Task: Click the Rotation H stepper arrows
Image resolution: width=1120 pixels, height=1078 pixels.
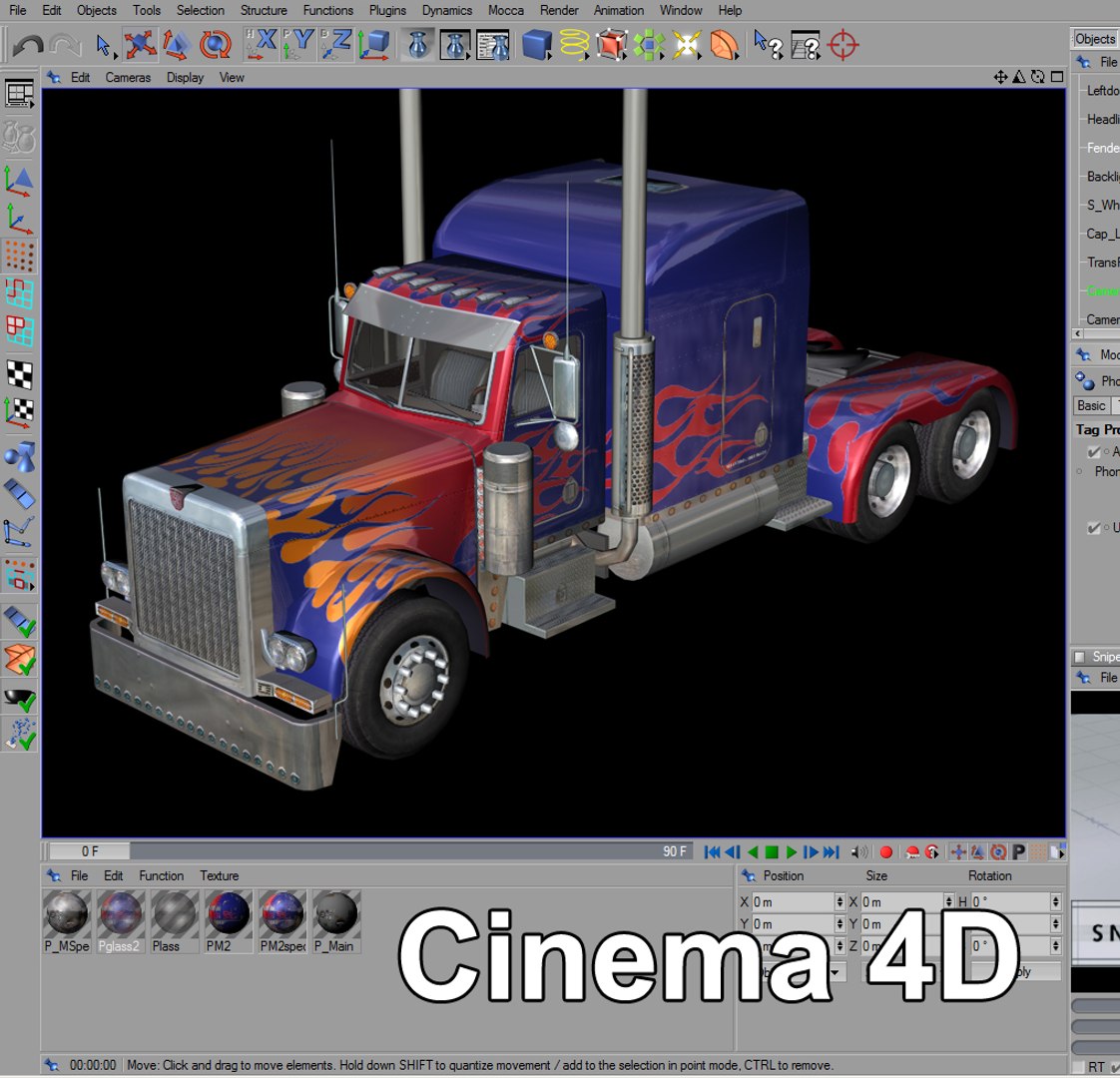Action: pyautogui.click(x=1055, y=902)
